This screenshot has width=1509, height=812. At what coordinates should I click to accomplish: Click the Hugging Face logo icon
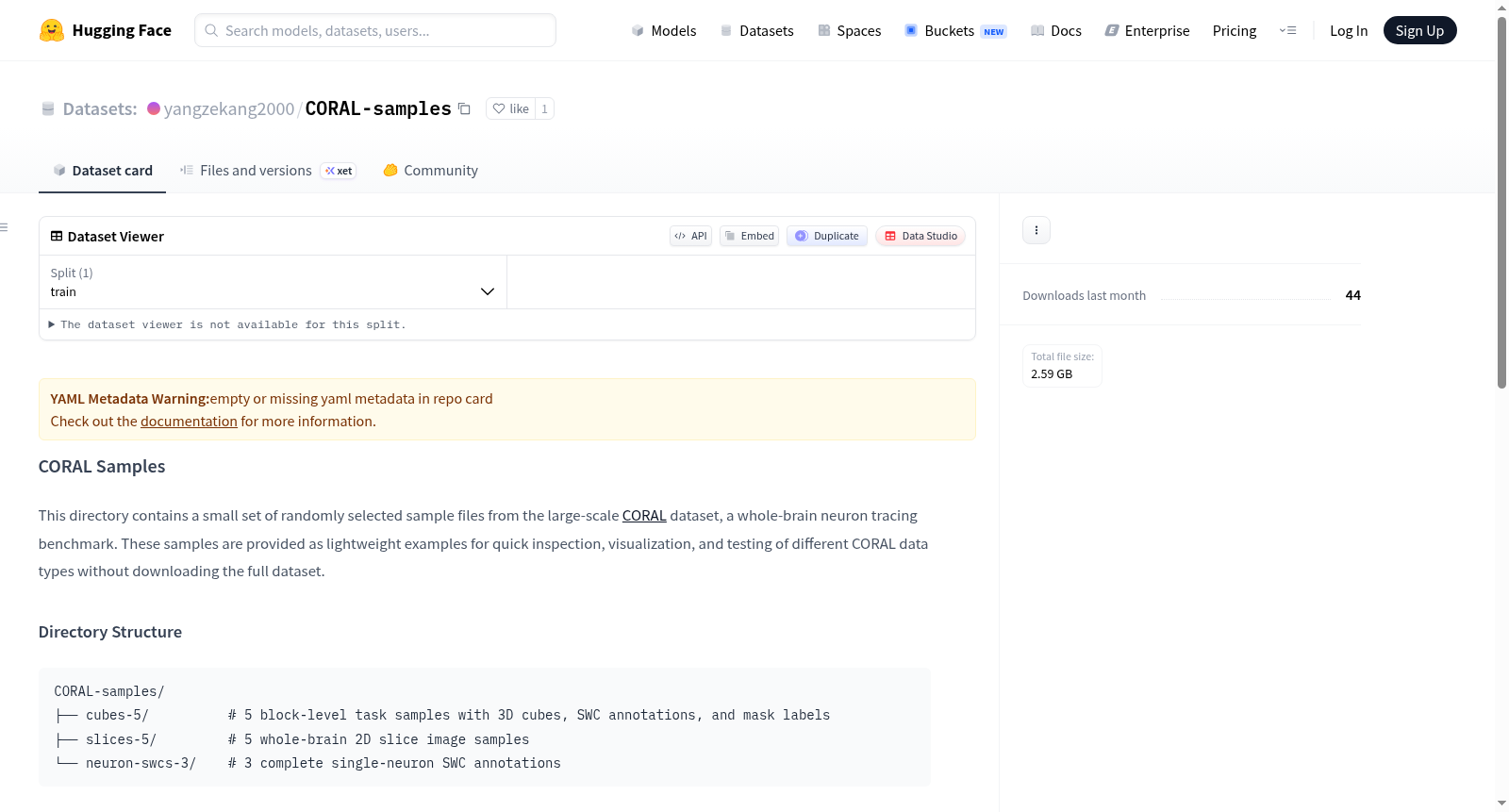[52, 30]
